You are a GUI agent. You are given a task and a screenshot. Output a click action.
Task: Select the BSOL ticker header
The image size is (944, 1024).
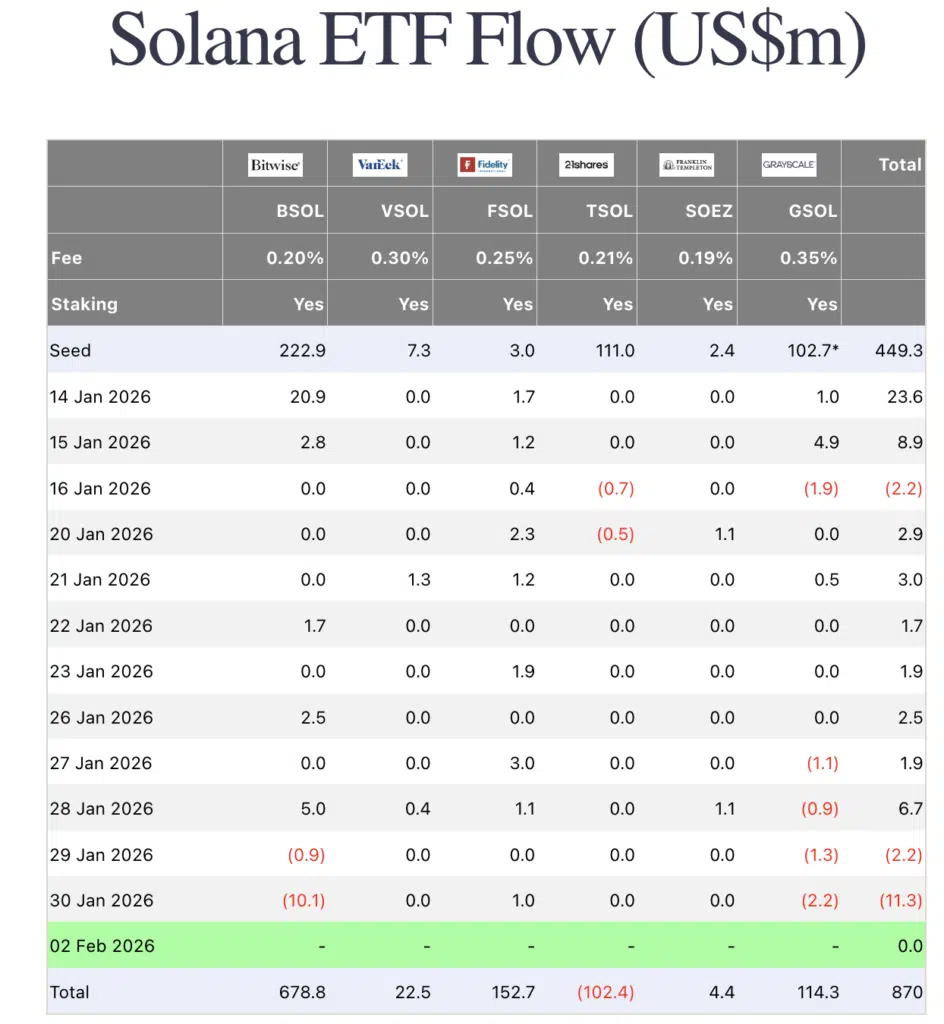coord(299,211)
